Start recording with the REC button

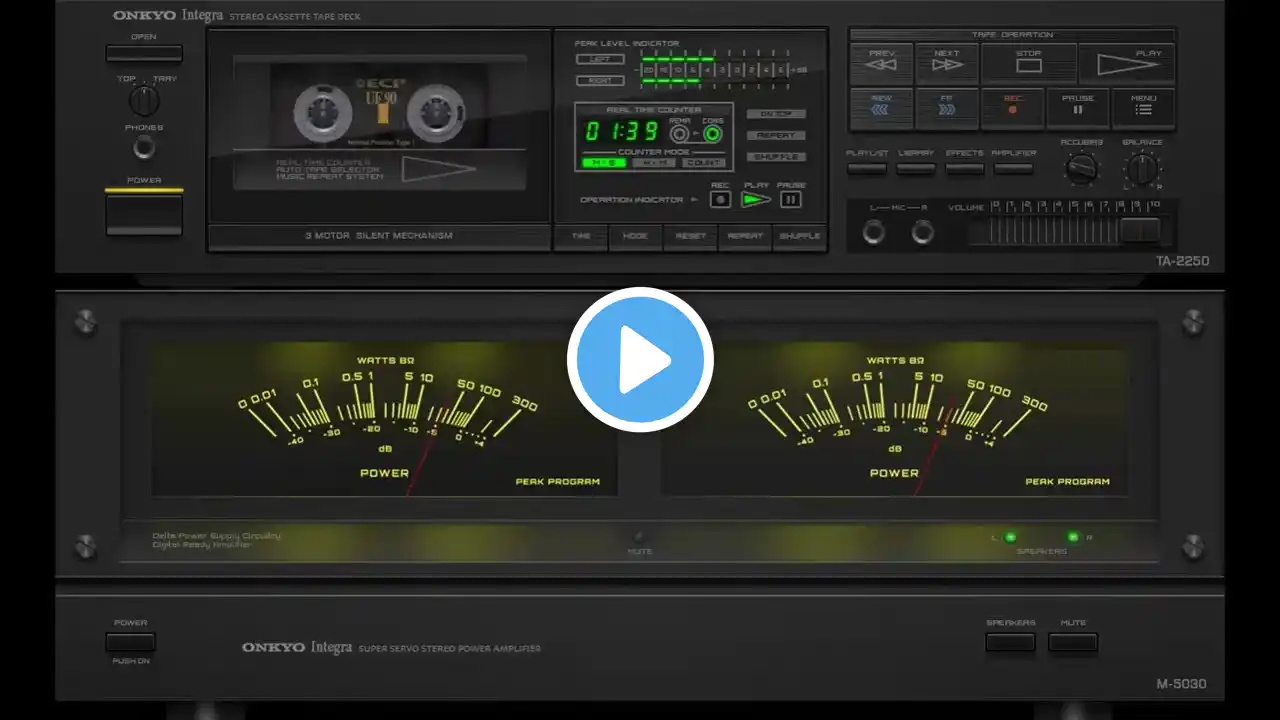[x=1012, y=108]
